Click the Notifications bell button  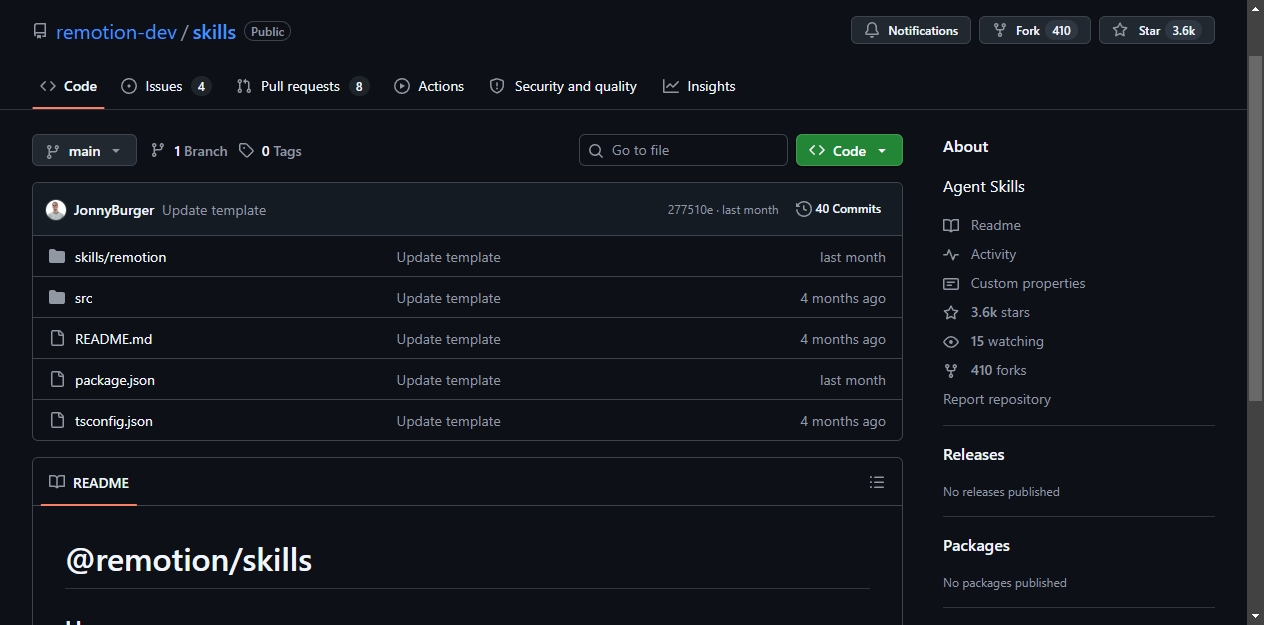[911, 31]
